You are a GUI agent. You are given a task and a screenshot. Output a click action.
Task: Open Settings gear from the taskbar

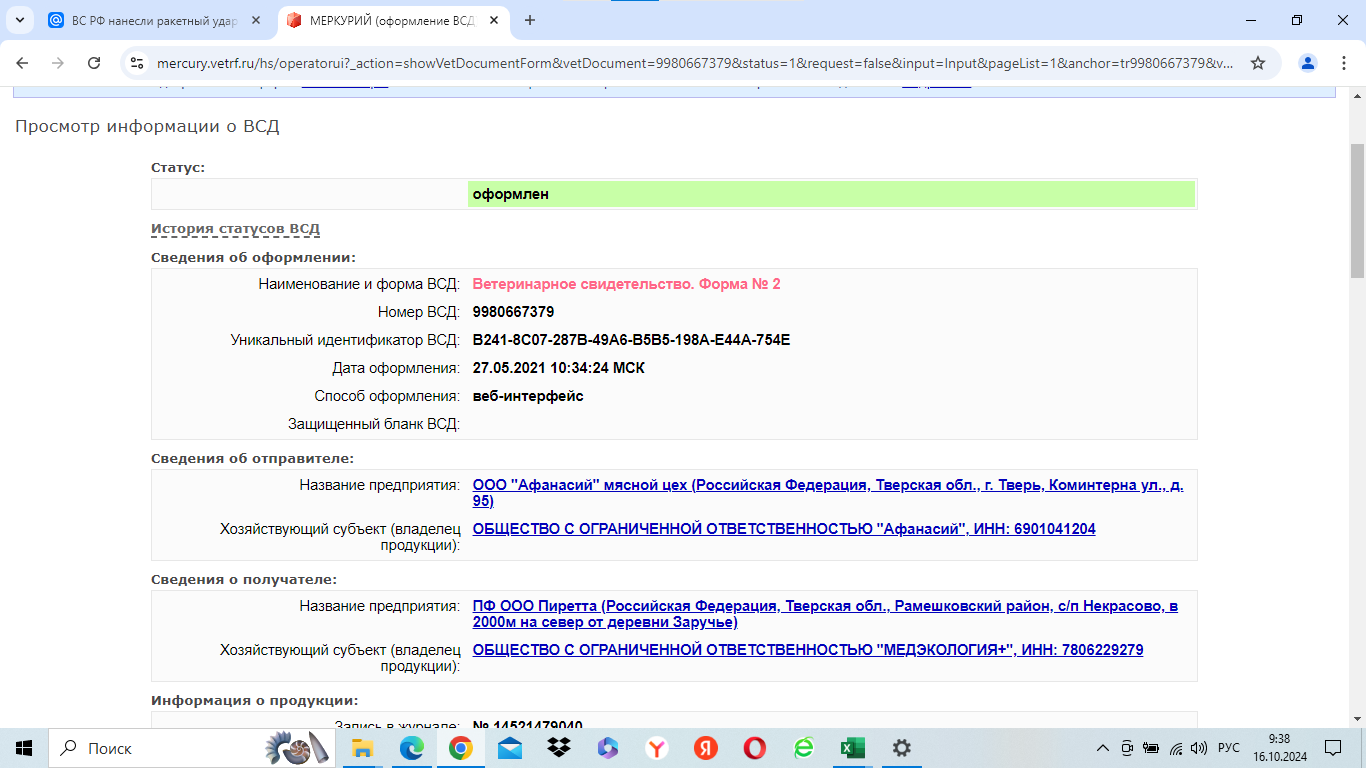(x=901, y=748)
